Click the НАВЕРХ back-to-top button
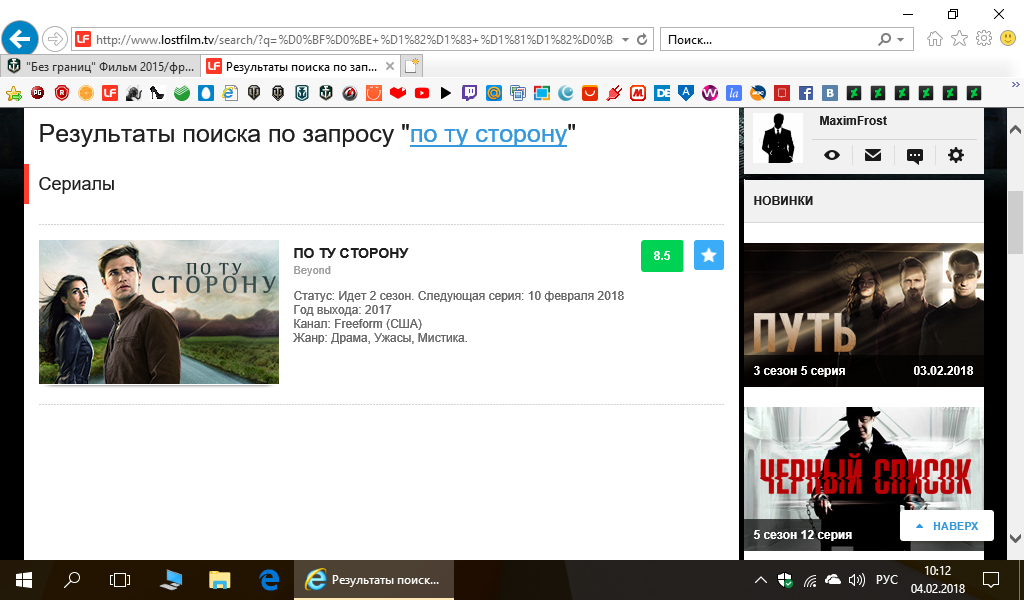 (947, 526)
